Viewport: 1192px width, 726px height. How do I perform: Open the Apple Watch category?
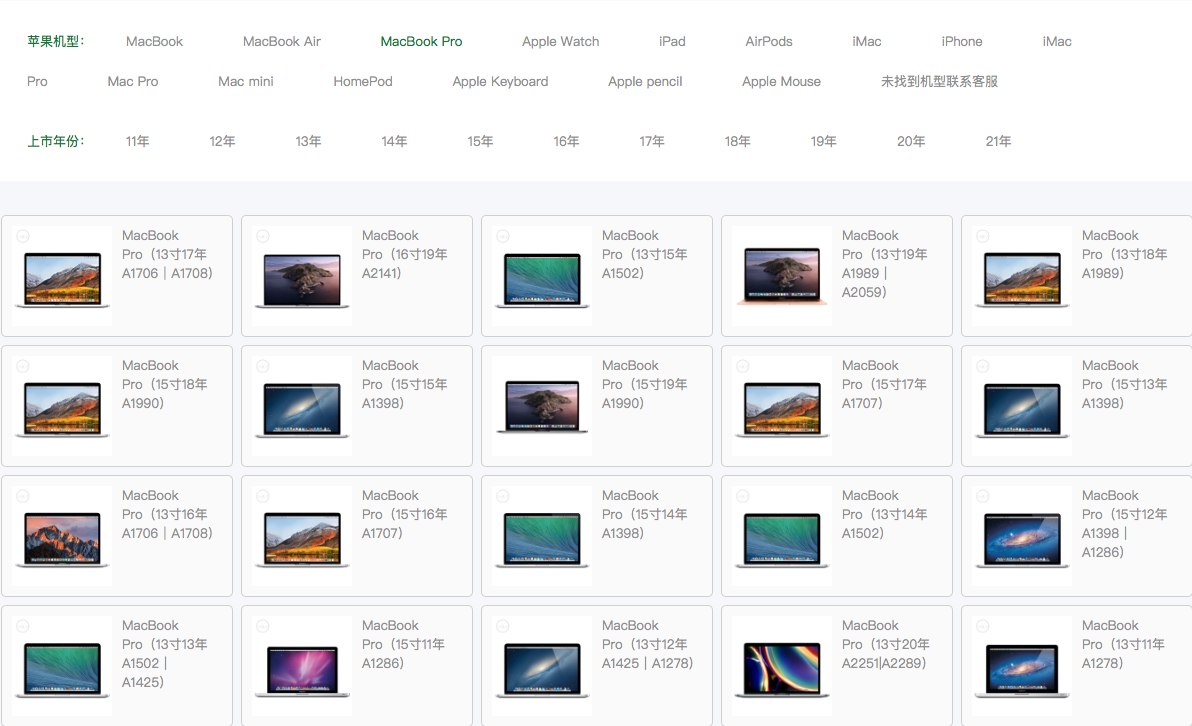tap(560, 42)
